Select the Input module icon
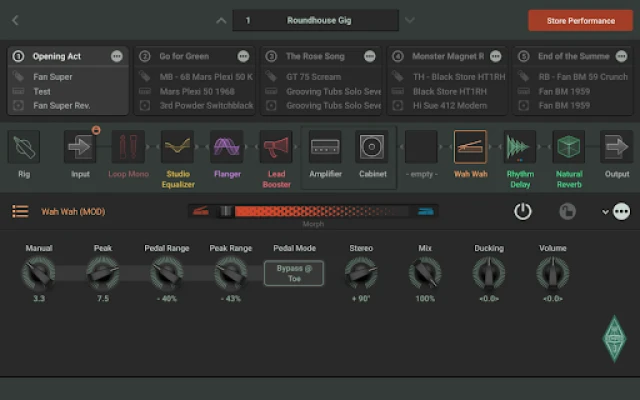This screenshot has width=640, height=400. click(80, 147)
